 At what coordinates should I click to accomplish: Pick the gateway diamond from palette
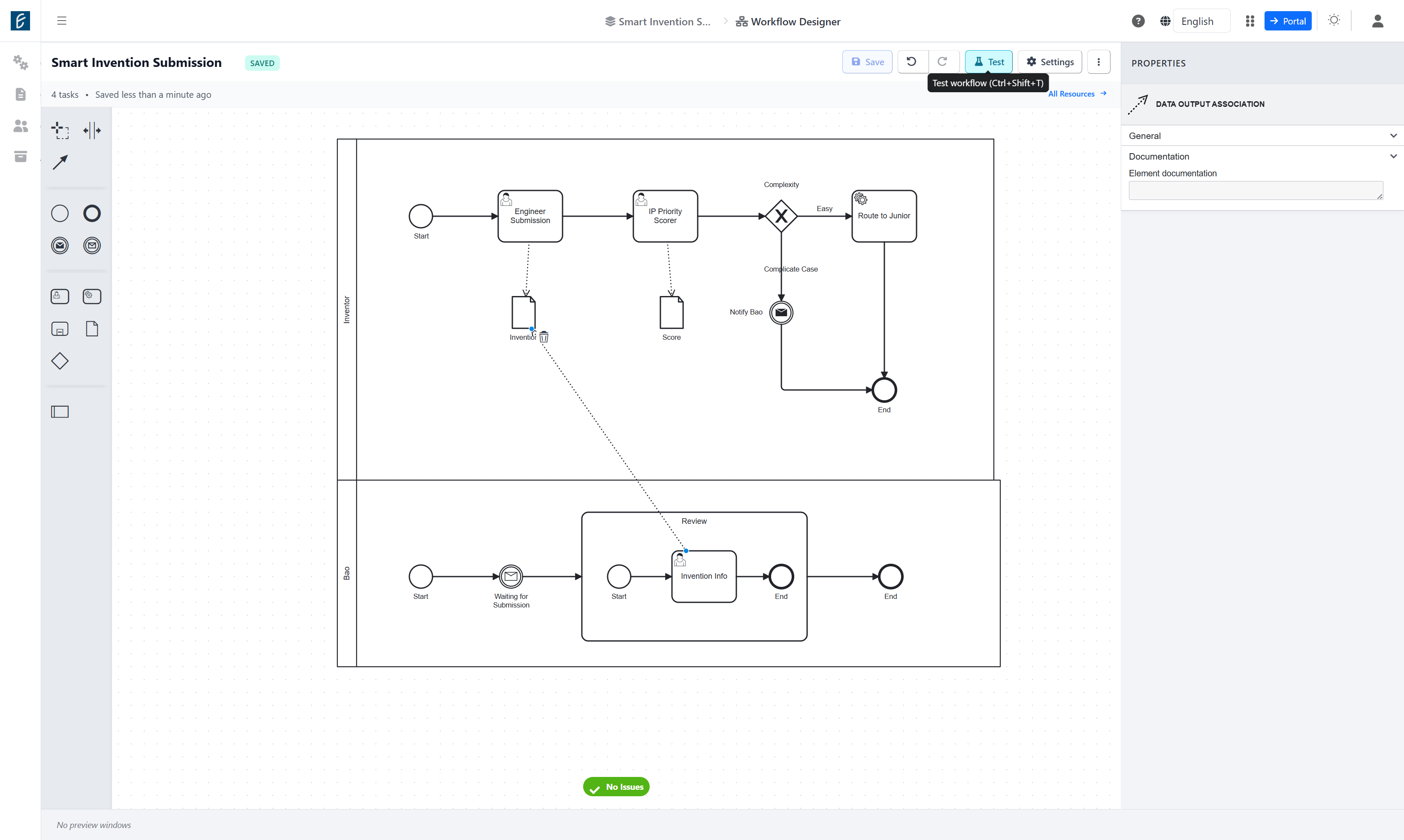[x=60, y=361]
